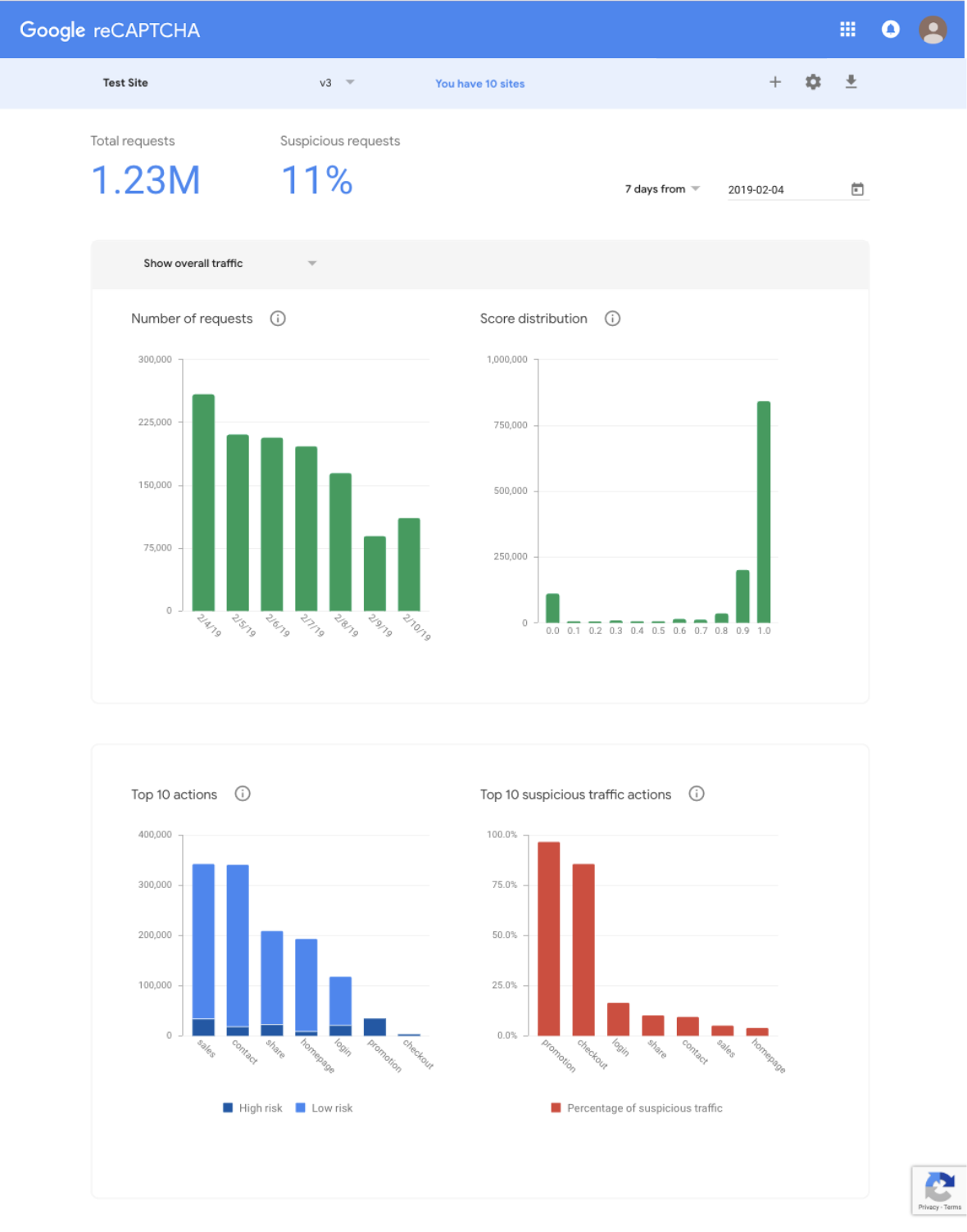Show info for Top 10 actions
Viewport: 967px width, 1232px height.
pyautogui.click(x=243, y=794)
